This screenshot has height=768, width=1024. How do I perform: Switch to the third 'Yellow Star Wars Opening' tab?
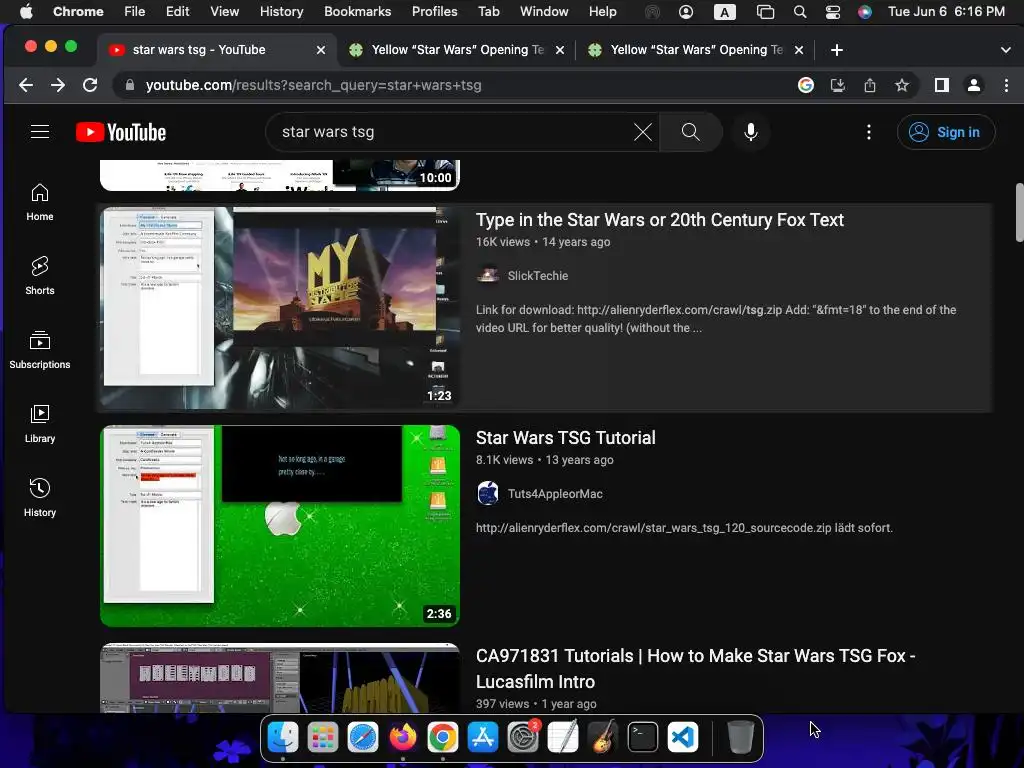coord(696,50)
